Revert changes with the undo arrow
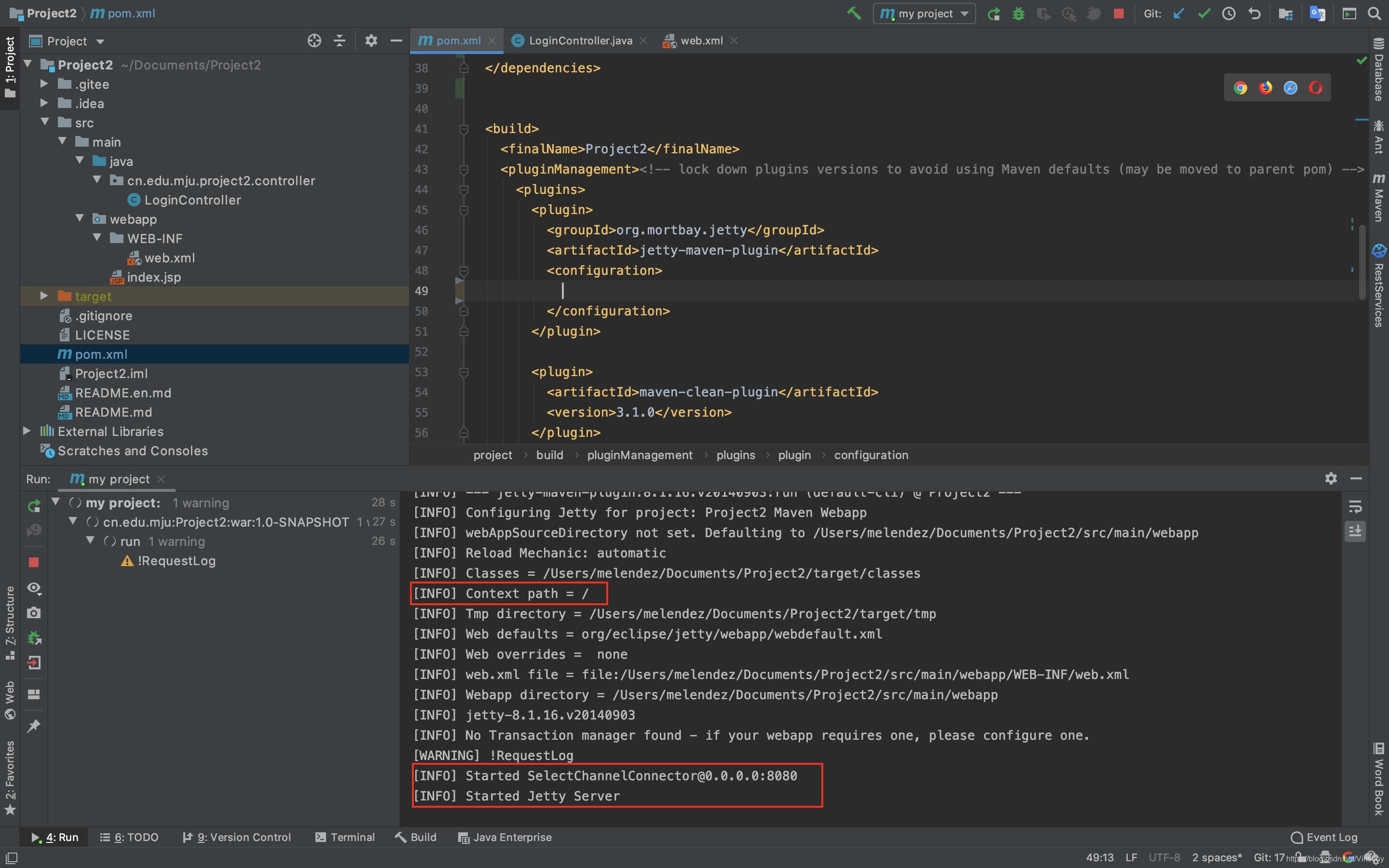This screenshot has width=1389, height=868. click(1255, 13)
